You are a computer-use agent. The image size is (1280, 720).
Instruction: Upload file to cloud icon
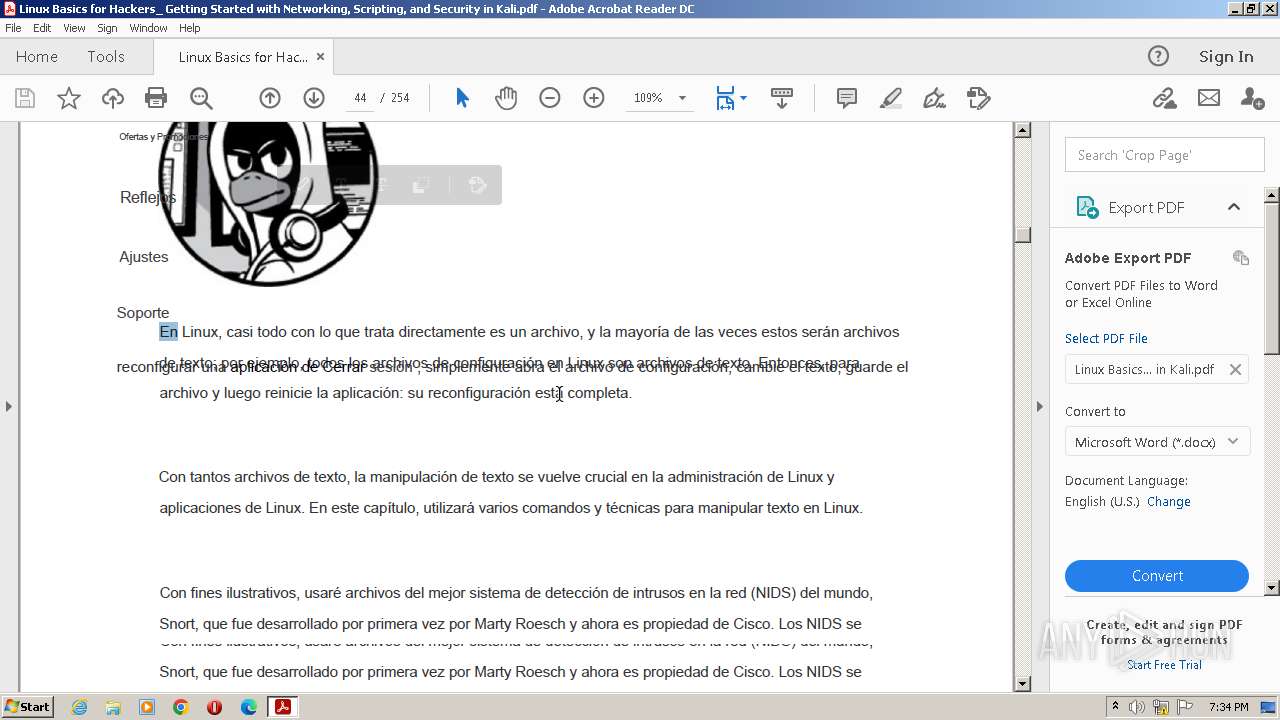pos(113,98)
